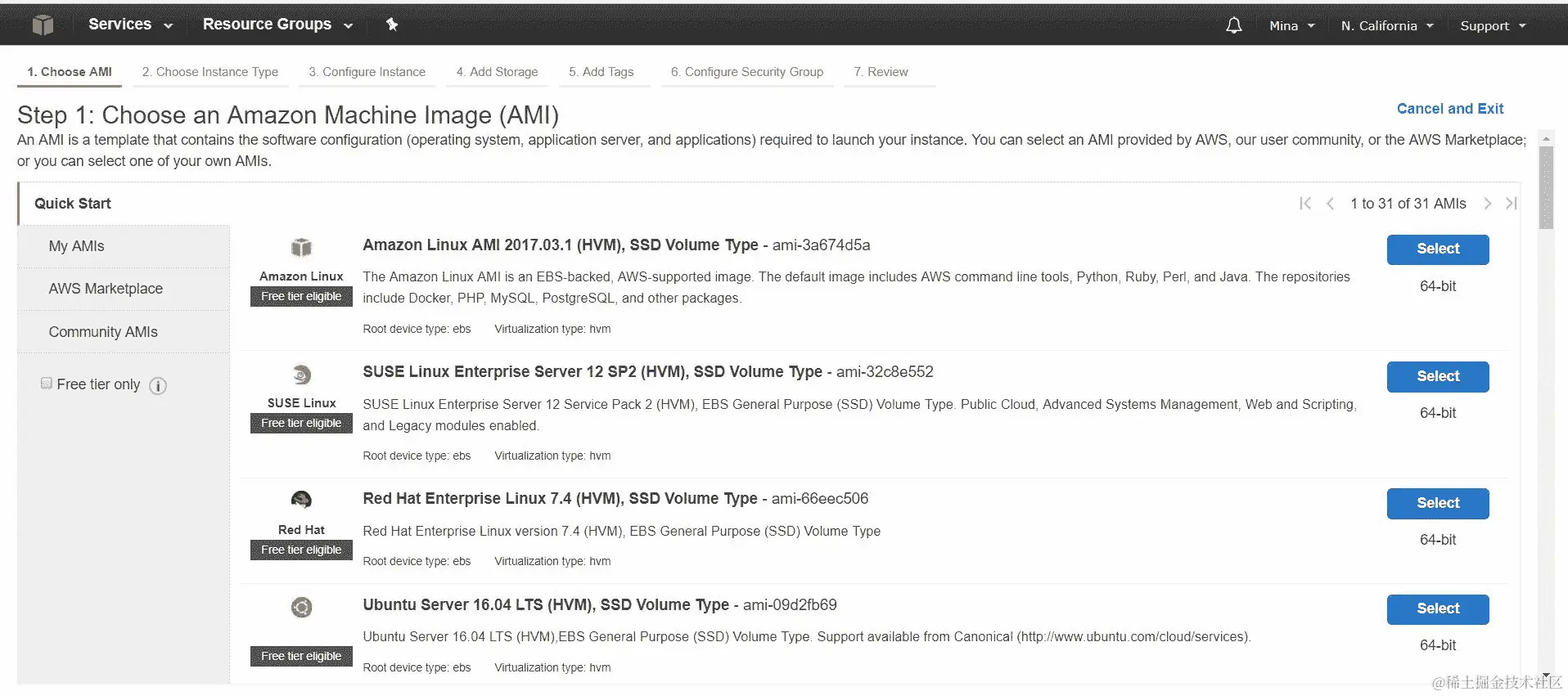Click Free tier eligible badge under SUSE Linux

point(301,424)
